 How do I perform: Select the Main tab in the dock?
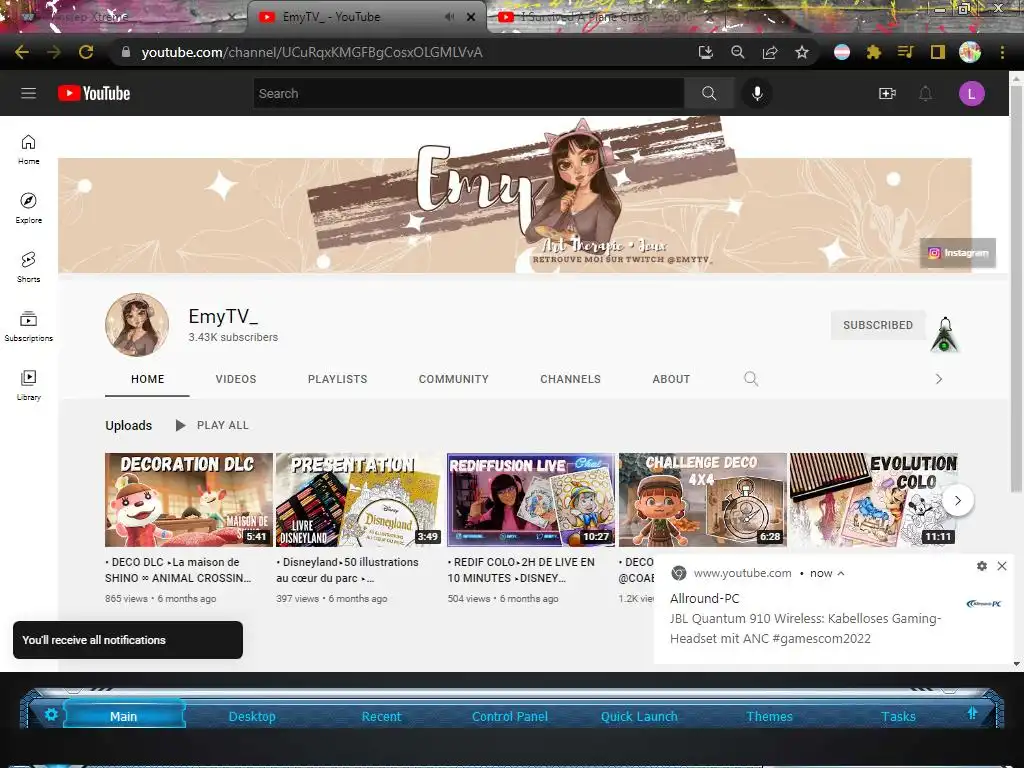pyautogui.click(x=123, y=716)
